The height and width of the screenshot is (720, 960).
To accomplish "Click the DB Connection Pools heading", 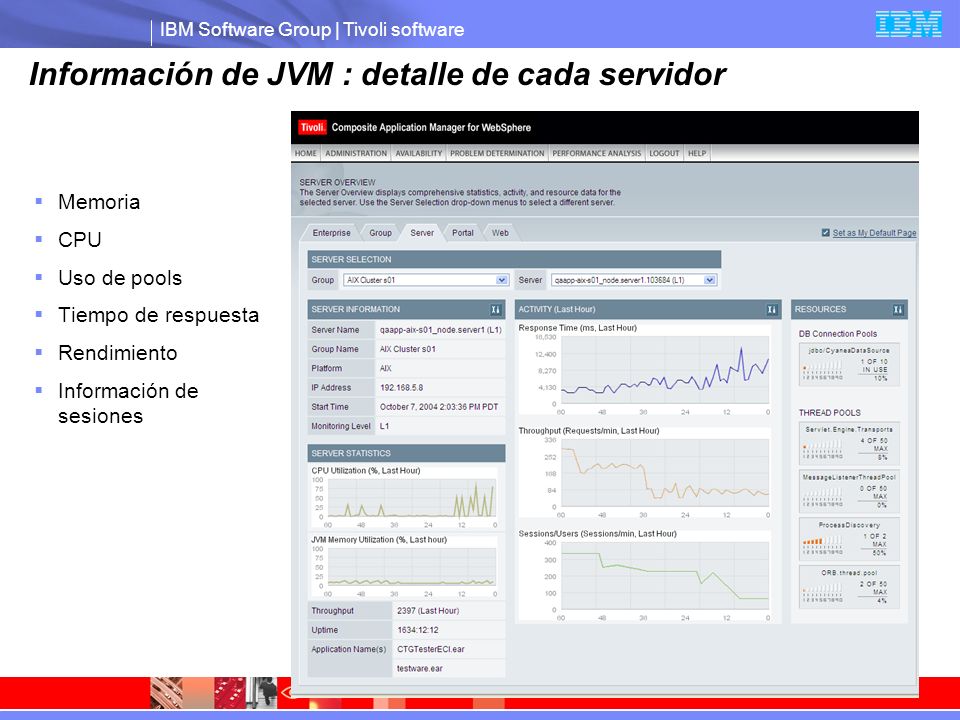I will [838, 334].
